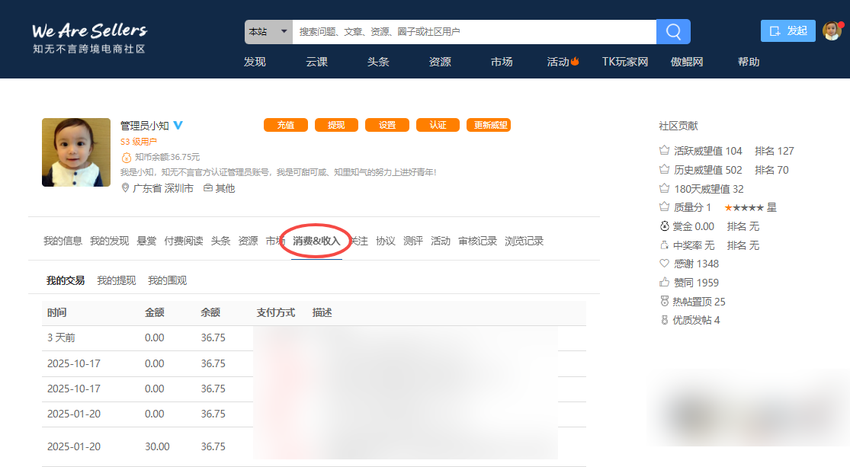
Task: Click the 发起 button in the header
Action: 787,31
